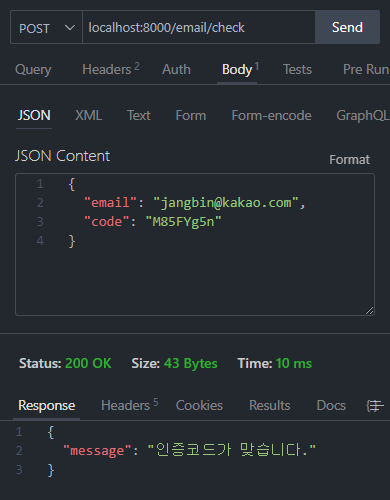The height and width of the screenshot is (500, 390).
Task: Click the request URL field localhost:8000/email/check
Action: 199,27
